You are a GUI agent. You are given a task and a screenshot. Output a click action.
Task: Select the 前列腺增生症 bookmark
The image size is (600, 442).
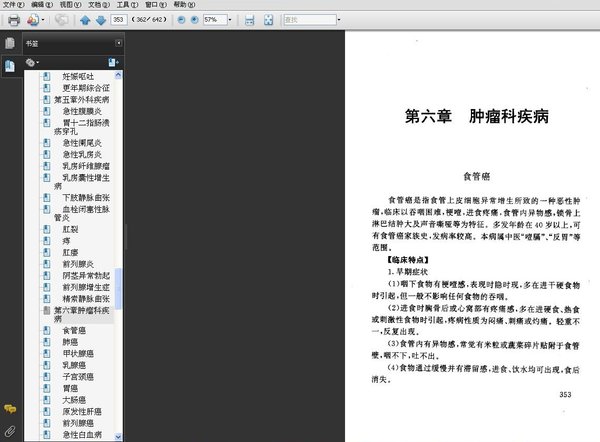(86, 287)
